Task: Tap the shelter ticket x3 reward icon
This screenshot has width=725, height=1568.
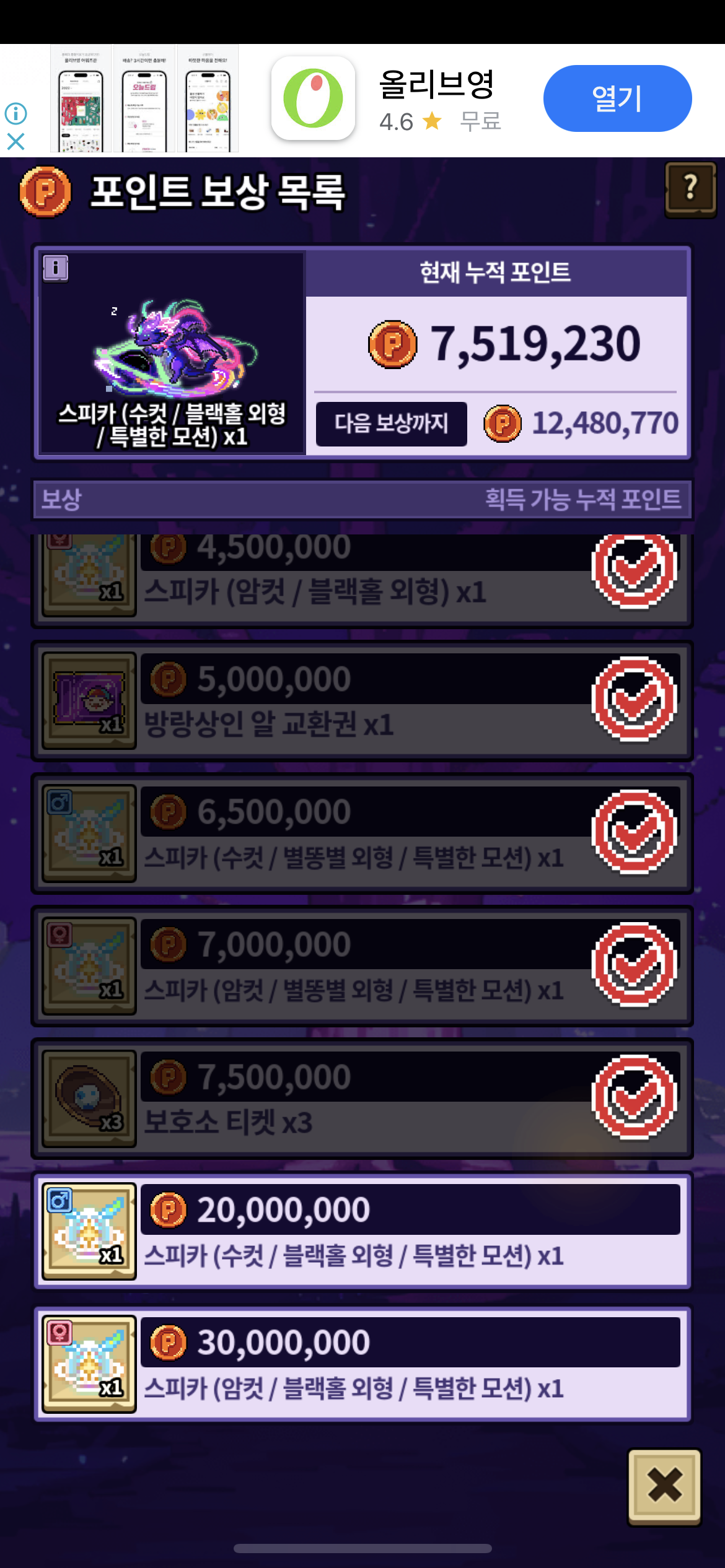Action: [x=89, y=1098]
